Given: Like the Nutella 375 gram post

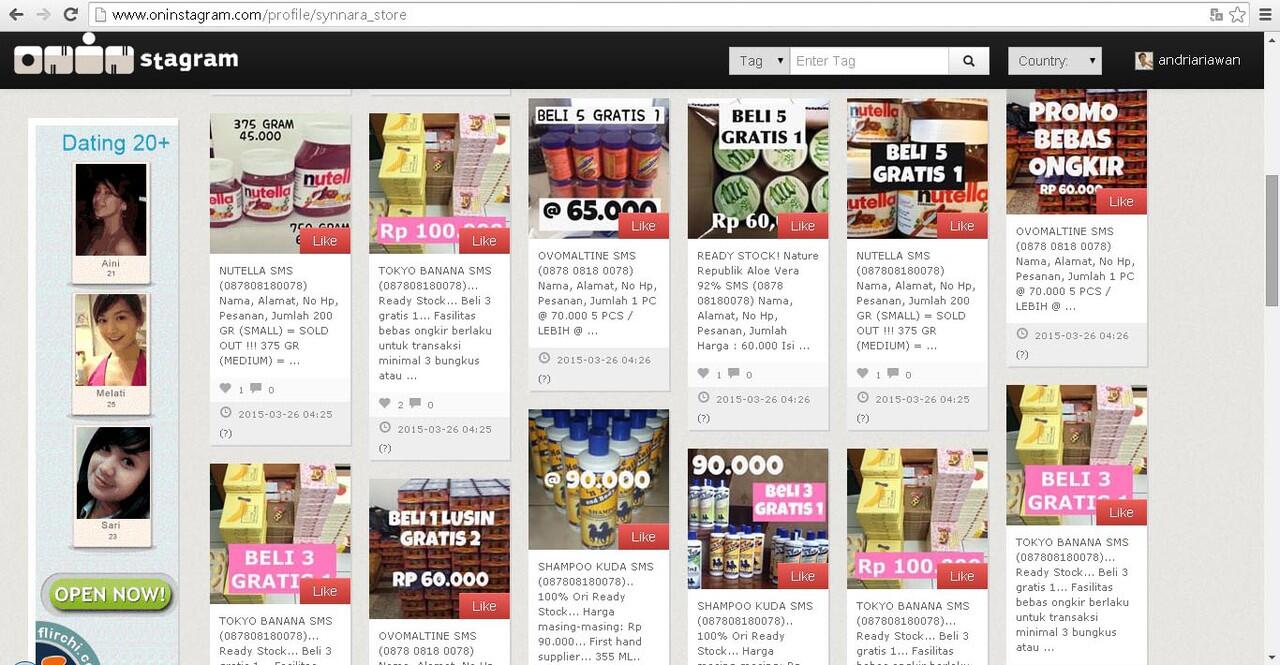Looking at the screenshot, I should [325, 241].
